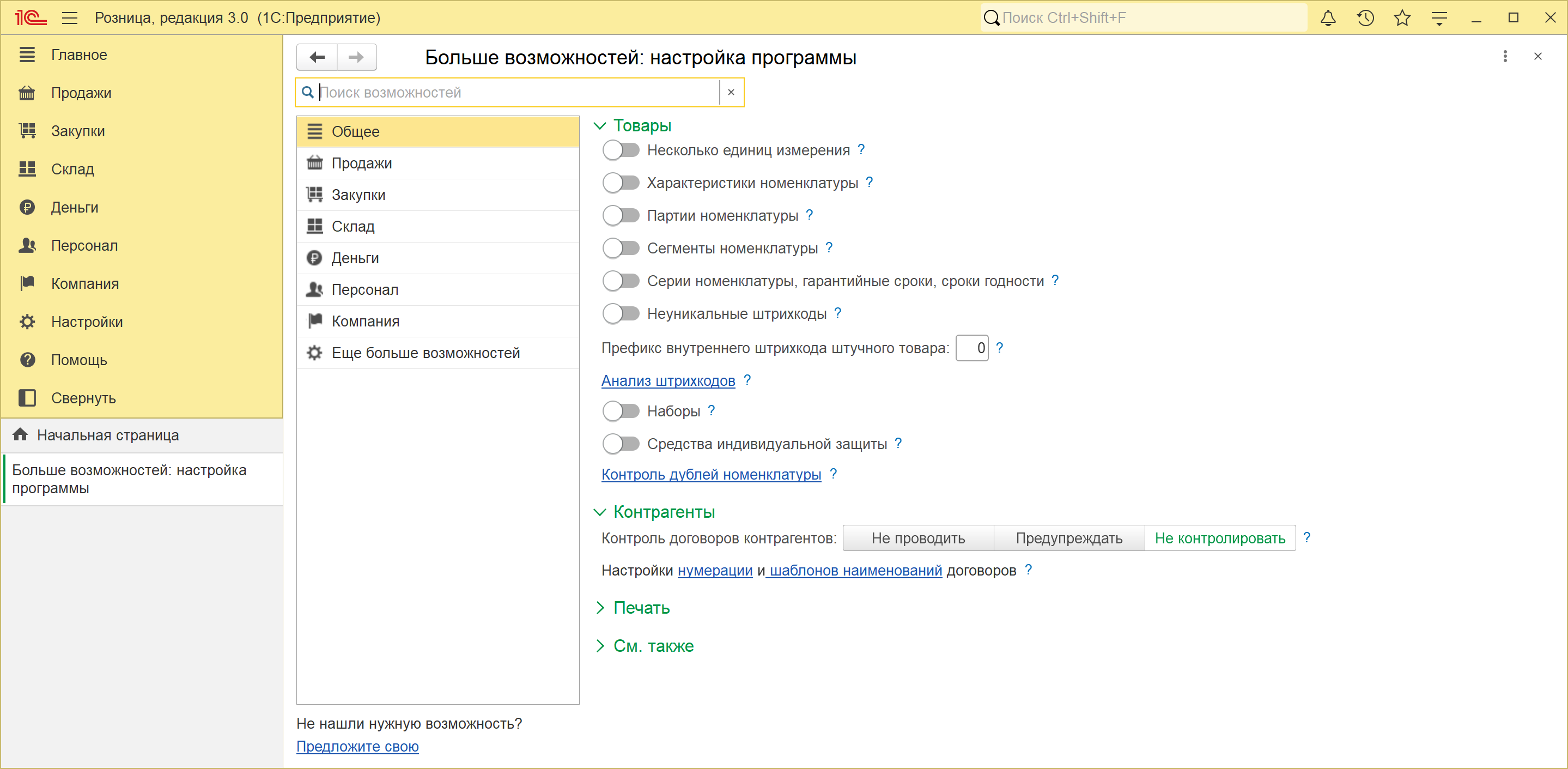Click the help icon next to Характеристики номенклатуры
This screenshot has height=769, width=1568.
point(869,182)
